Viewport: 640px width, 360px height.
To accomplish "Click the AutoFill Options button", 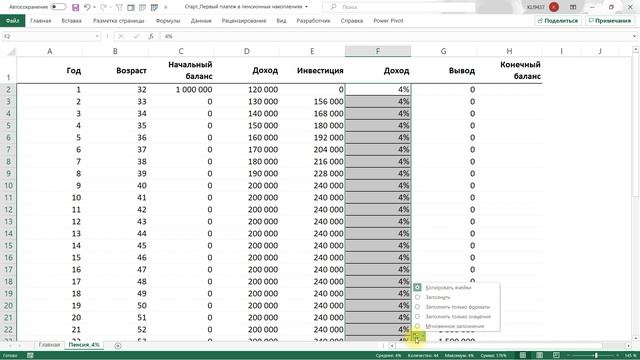I will [x=418, y=336].
